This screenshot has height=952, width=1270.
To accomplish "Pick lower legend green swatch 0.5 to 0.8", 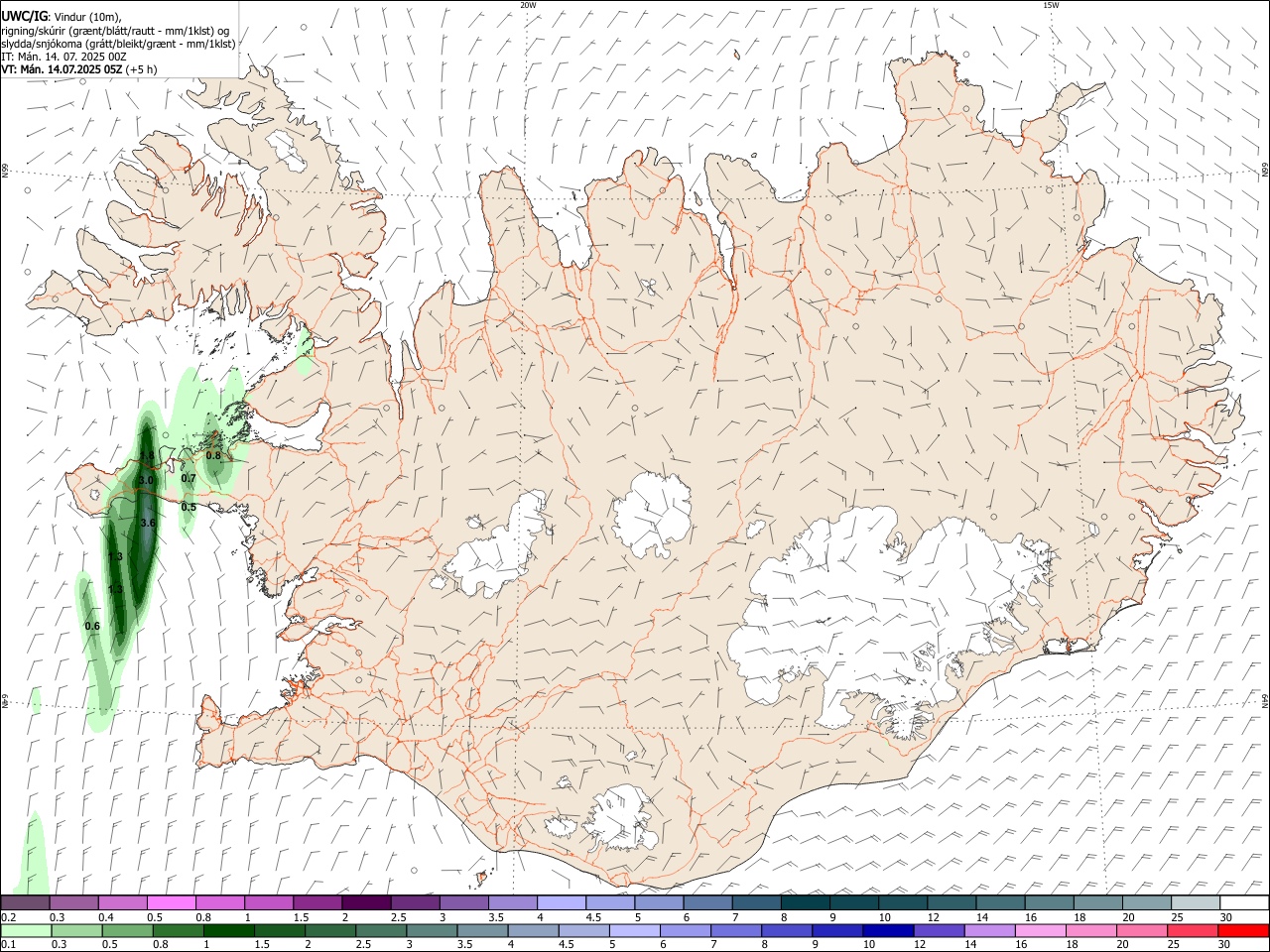I will pyautogui.click(x=127, y=930).
